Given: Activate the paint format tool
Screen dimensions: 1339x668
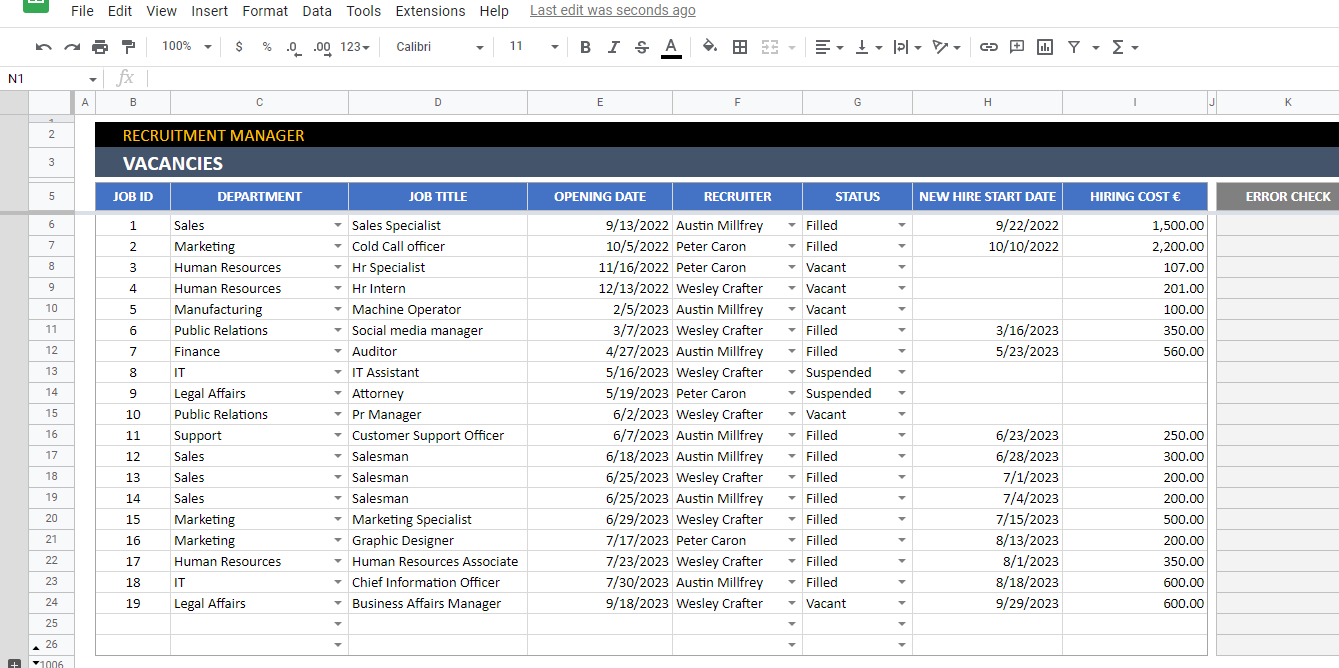Looking at the screenshot, I should 128,47.
